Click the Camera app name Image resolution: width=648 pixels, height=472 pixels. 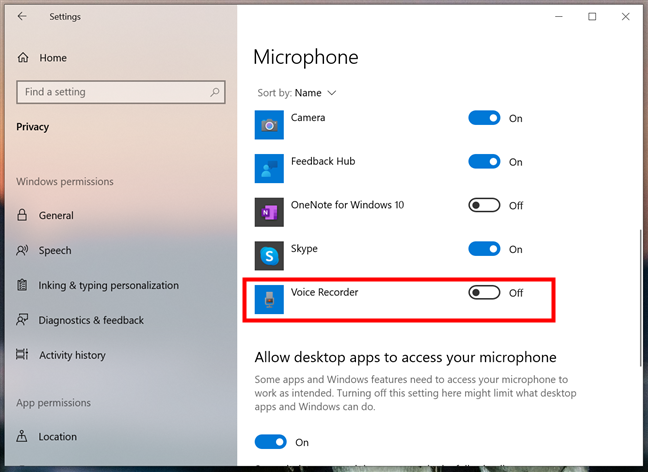click(308, 117)
